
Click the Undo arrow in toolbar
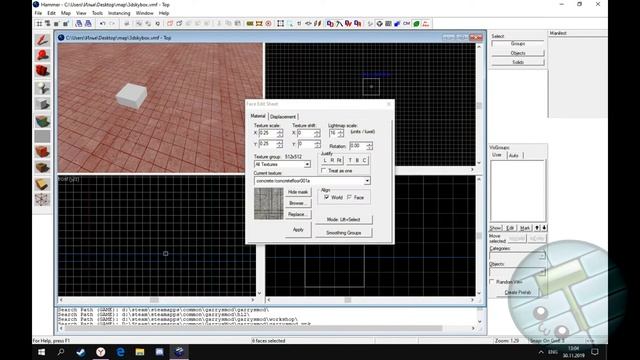tap(102, 24)
